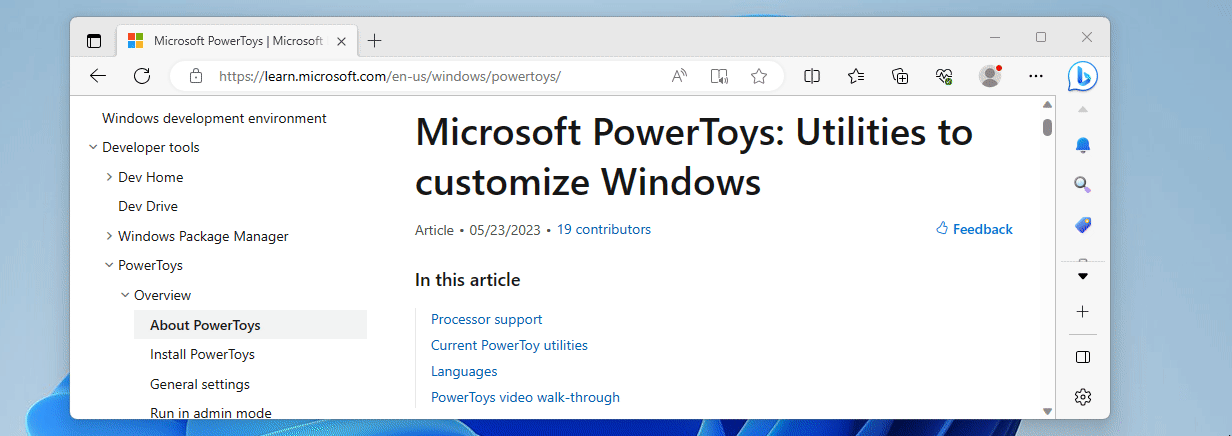Open the Collections toolbar icon

pyautogui.click(x=900, y=76)
